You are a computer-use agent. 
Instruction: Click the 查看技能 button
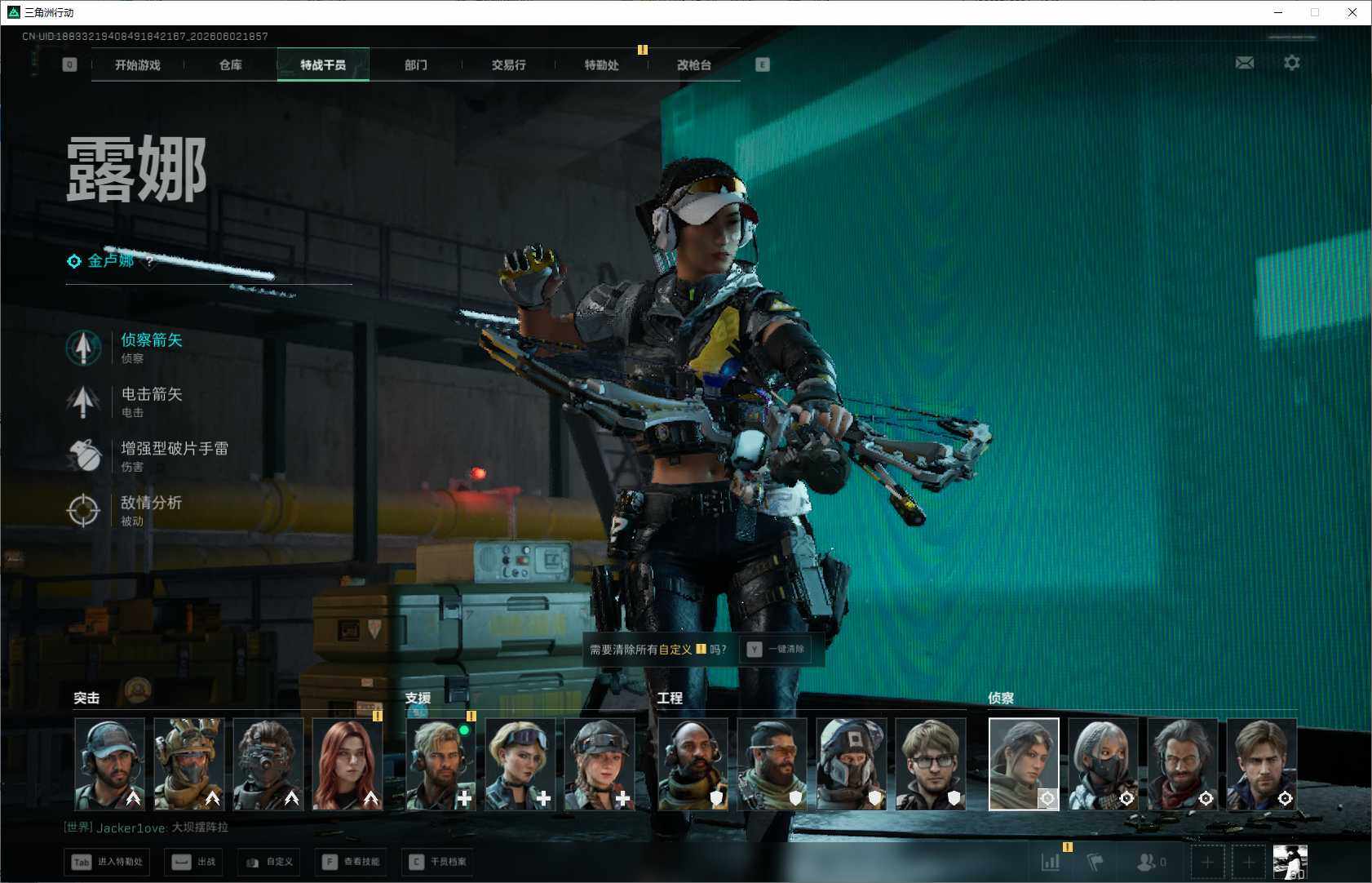pos(350,862)
